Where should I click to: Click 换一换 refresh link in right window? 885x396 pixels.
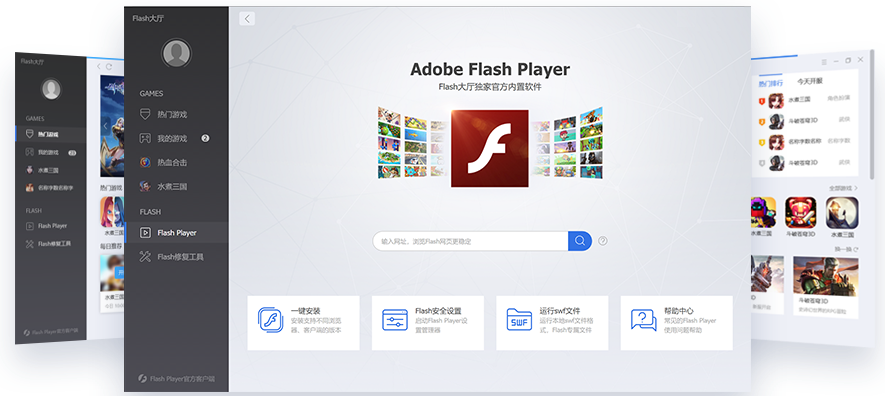tap(847, 249)
